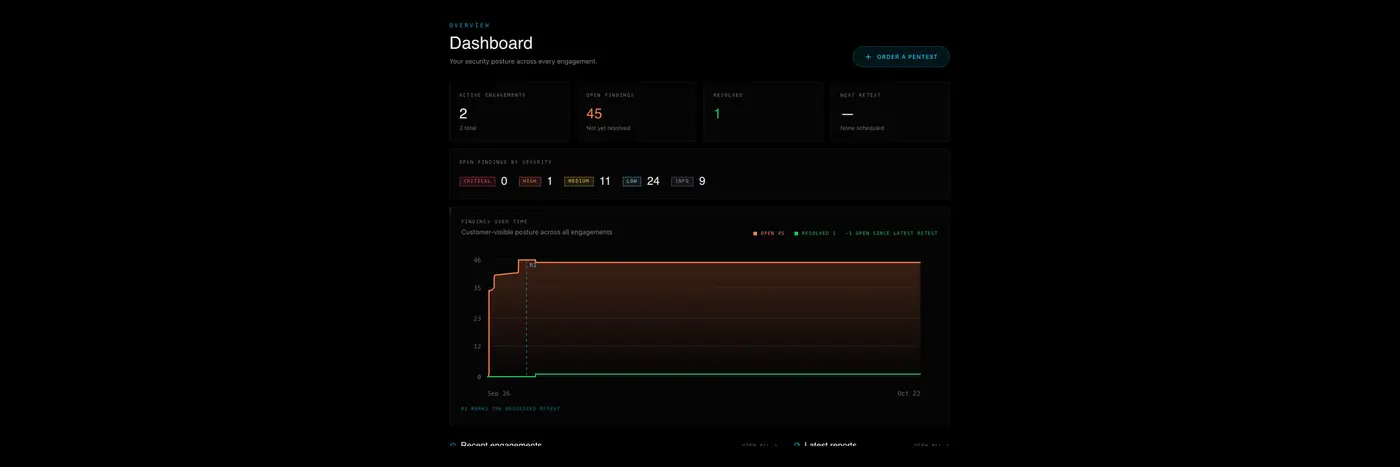Click the 'Not yet resolved' caption
The width and height of the screenshot is (1400, 467).
[608, 128]
